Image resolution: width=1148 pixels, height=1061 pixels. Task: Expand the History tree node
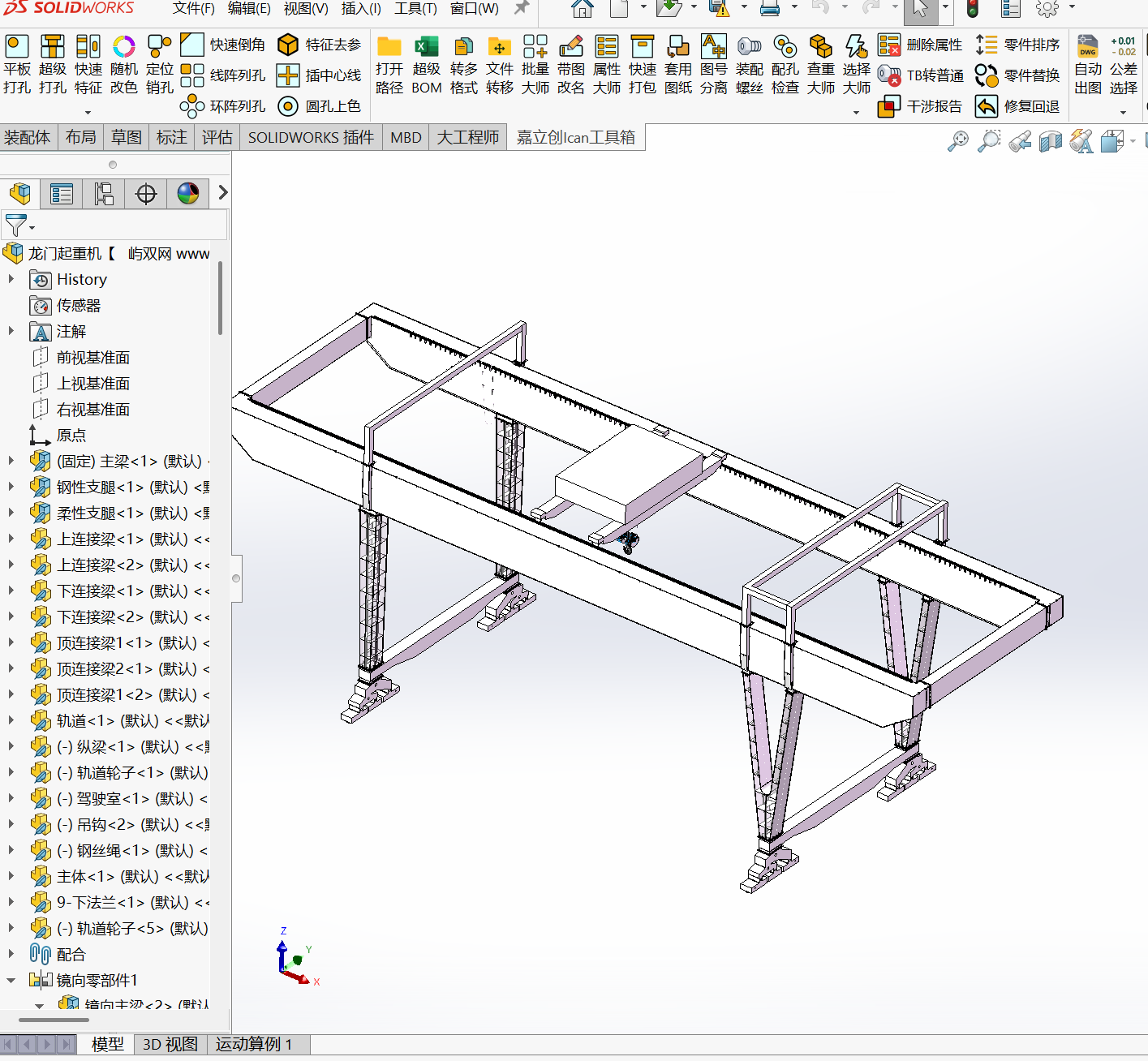point(11,279)
